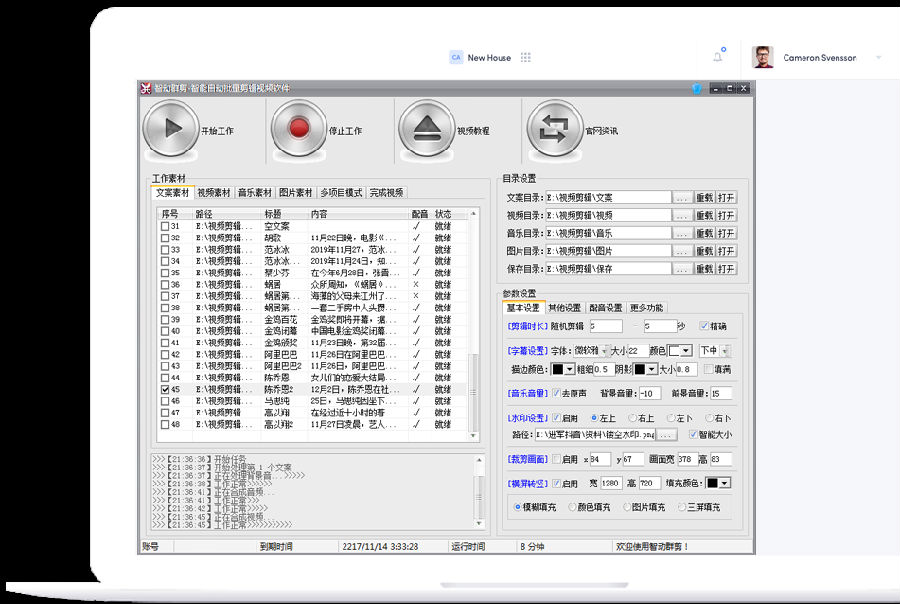Switch to the 其他设置 tab
The height and width of the screenshot is (604, 900).
(x=564, y=308)
